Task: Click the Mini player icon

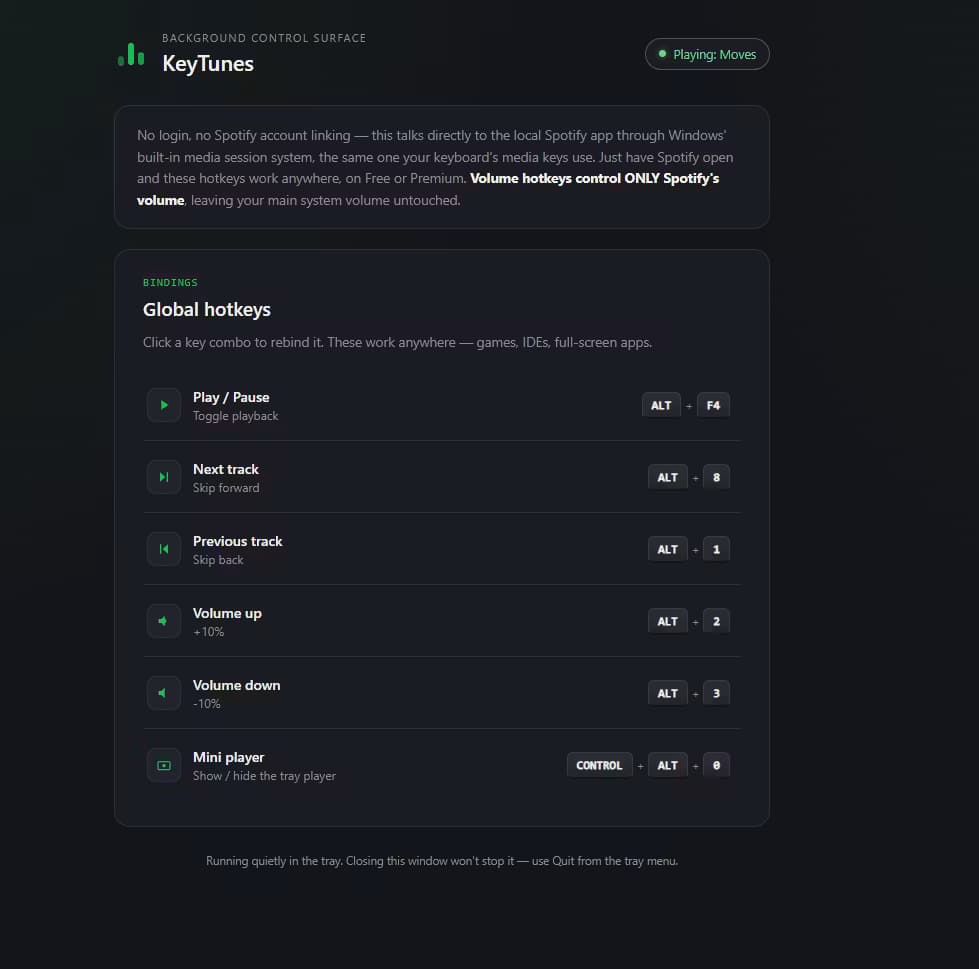Action: [x=164, y=765]
